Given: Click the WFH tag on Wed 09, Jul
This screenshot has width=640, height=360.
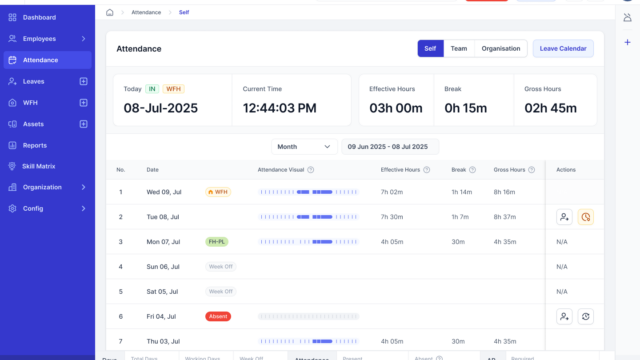Looking at the screenshot, I should click(218, 192).
